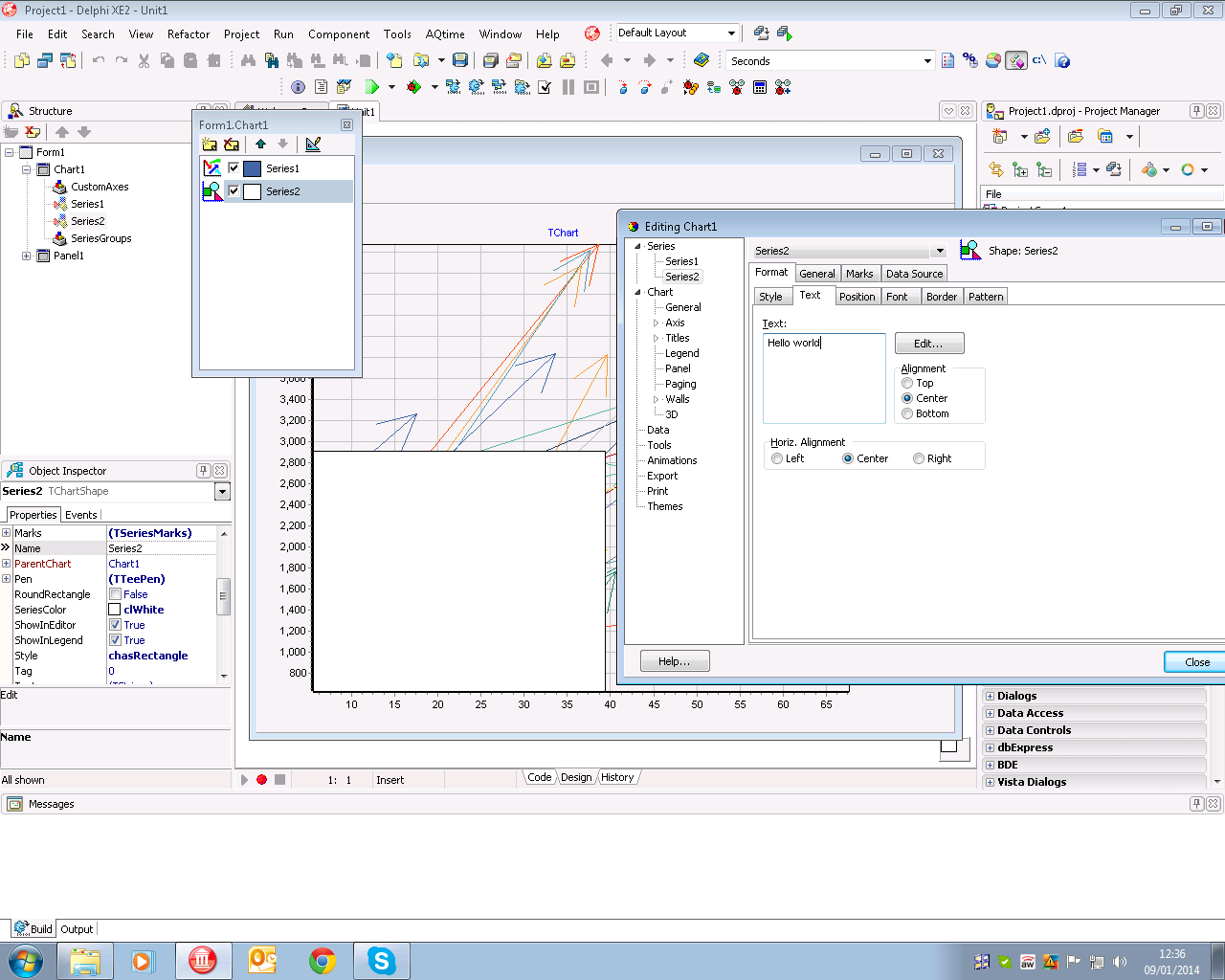Click the Pause toolbar icon
Image resolution: width=1225 pixels, height=980 pixels.
click(568, 87)
